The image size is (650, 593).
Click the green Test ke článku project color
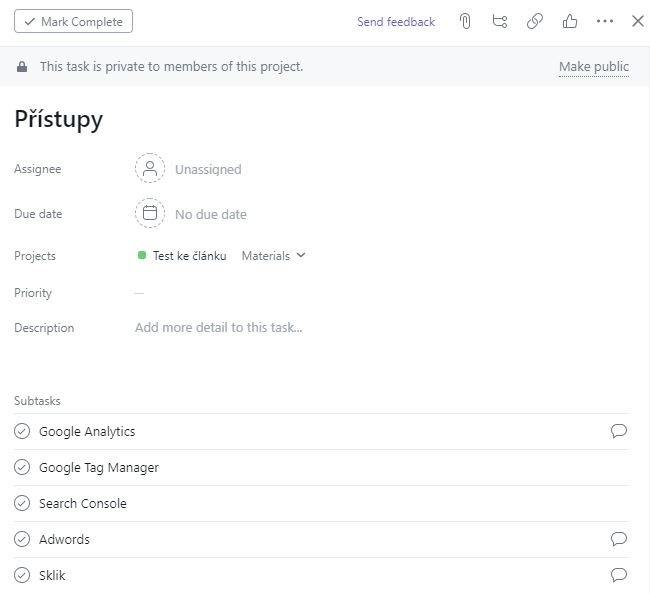coord(142,255)
